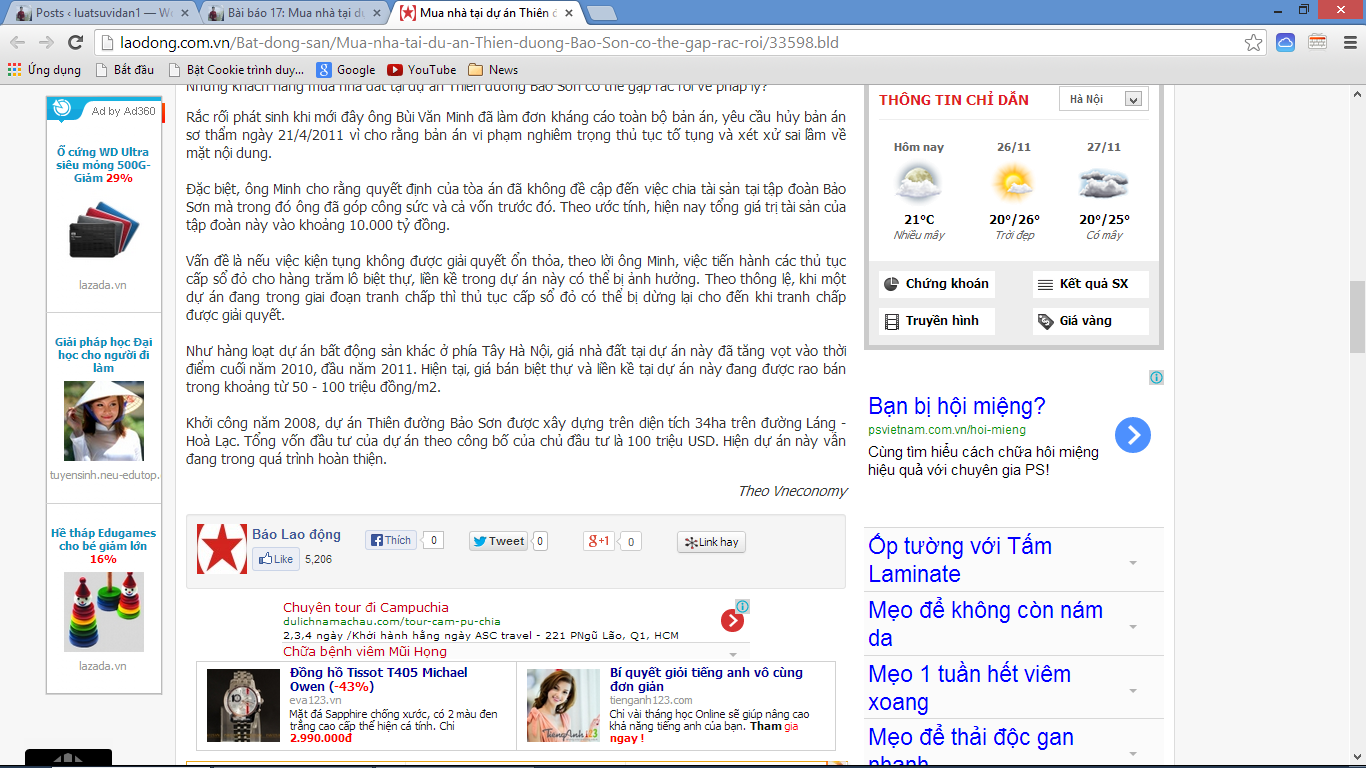This screenshot has height=768, width=1366.
Task: Reload the page with the refresh icon
Action: [x=75, y=42]
